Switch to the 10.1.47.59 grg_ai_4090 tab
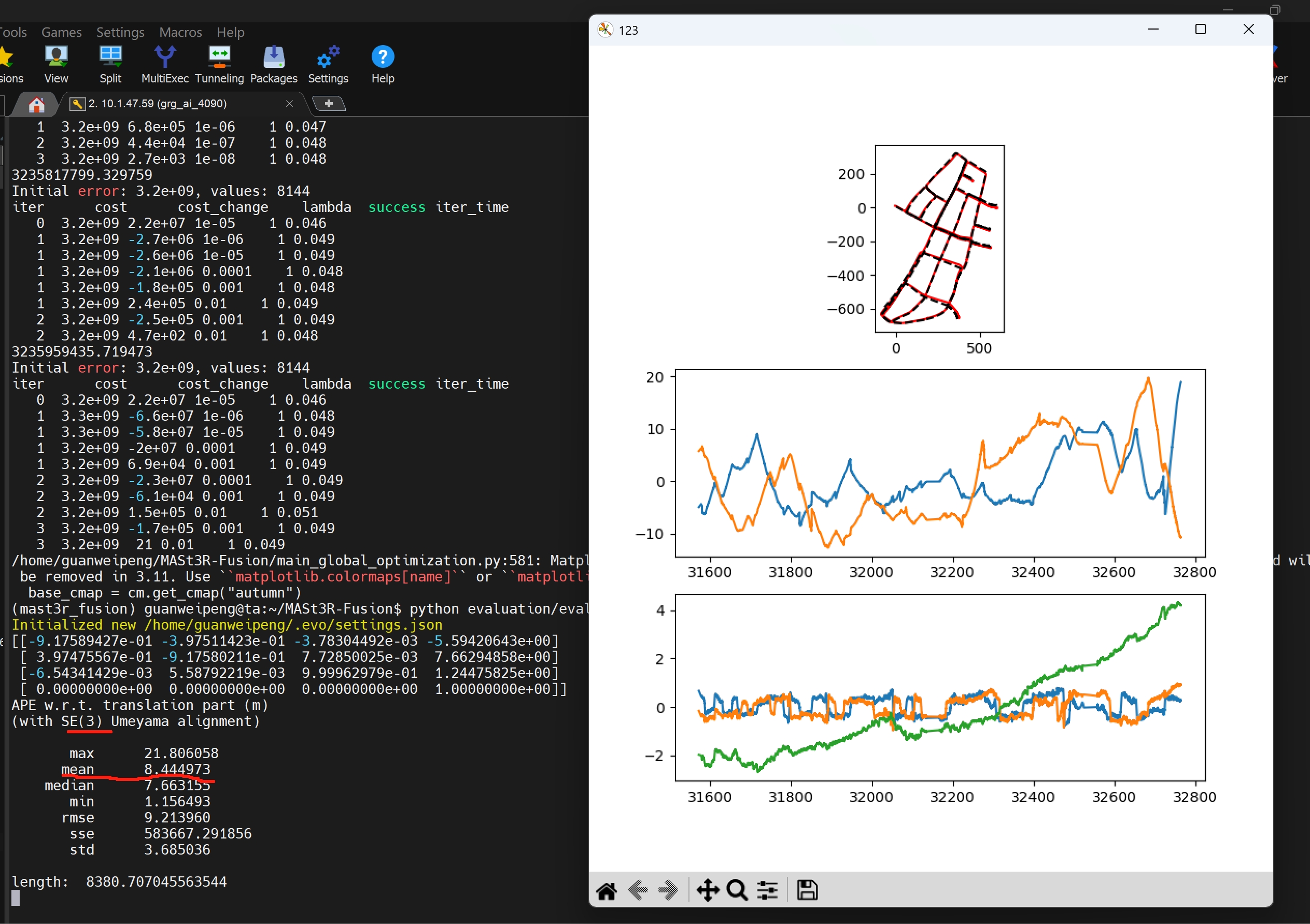The height and width of the screenshot is (924, 1310). pyautogui.click(x=158, y=103)
